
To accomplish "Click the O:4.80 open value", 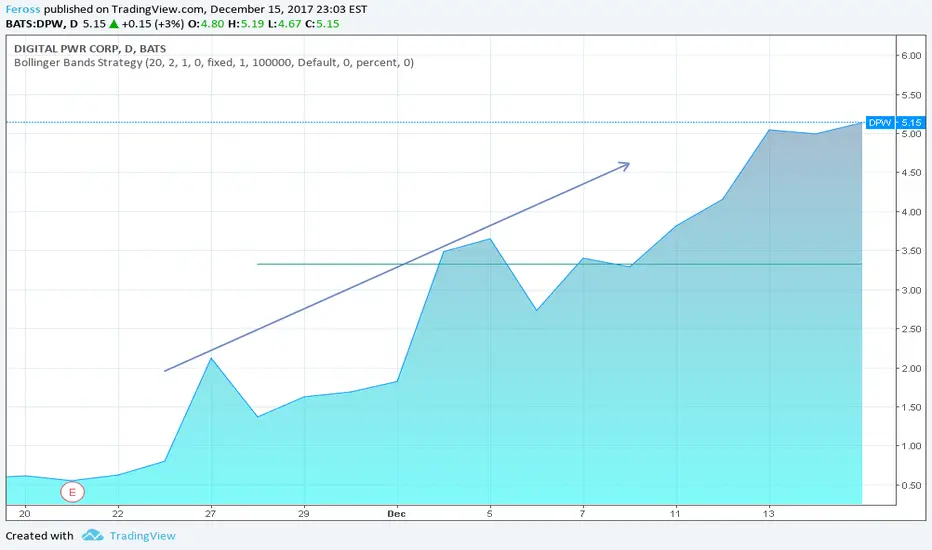I will point(206,24).
